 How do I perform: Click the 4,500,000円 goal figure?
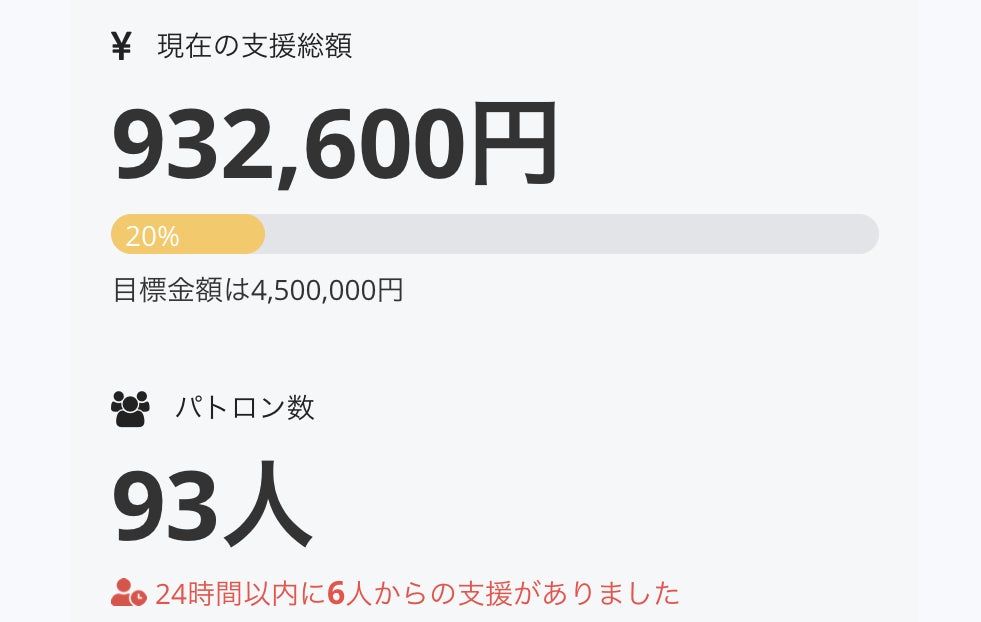click(x=327, y=290)
